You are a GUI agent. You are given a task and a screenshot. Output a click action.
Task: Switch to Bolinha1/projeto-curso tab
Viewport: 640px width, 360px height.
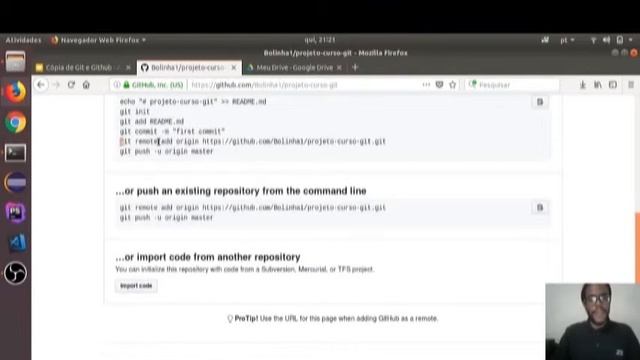click(x=189, y=67)
